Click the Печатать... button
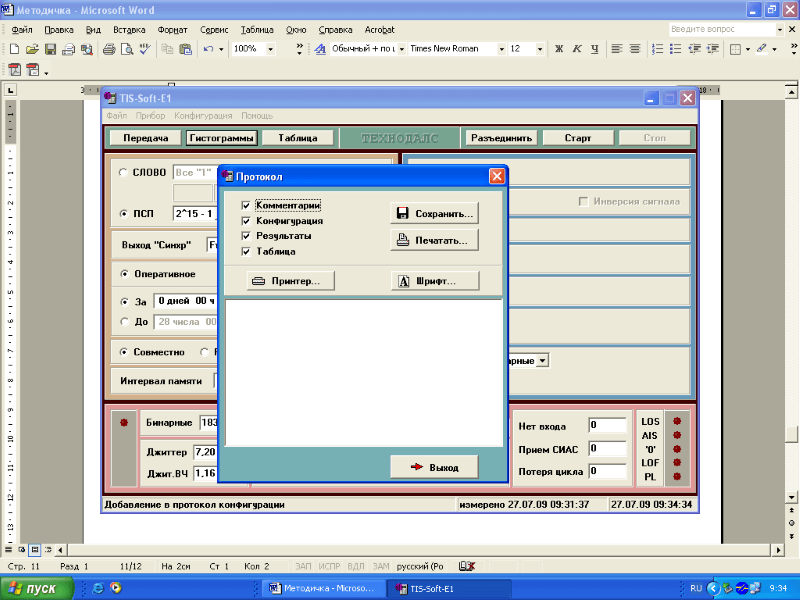The height and width of the screenshot is (600, 800). 435,240
